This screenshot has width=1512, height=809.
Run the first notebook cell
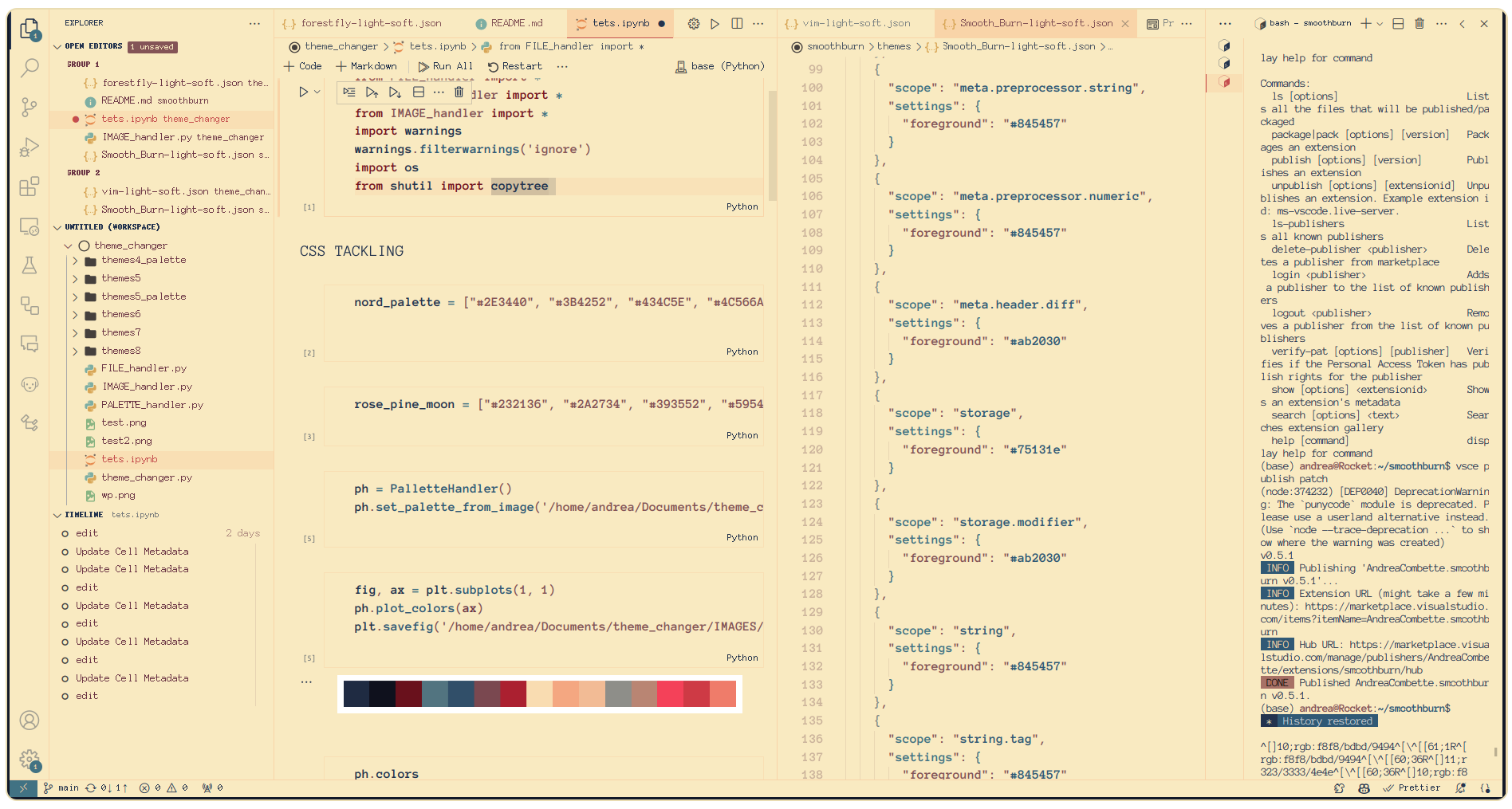pyautogui.click(x=303, y=92)
